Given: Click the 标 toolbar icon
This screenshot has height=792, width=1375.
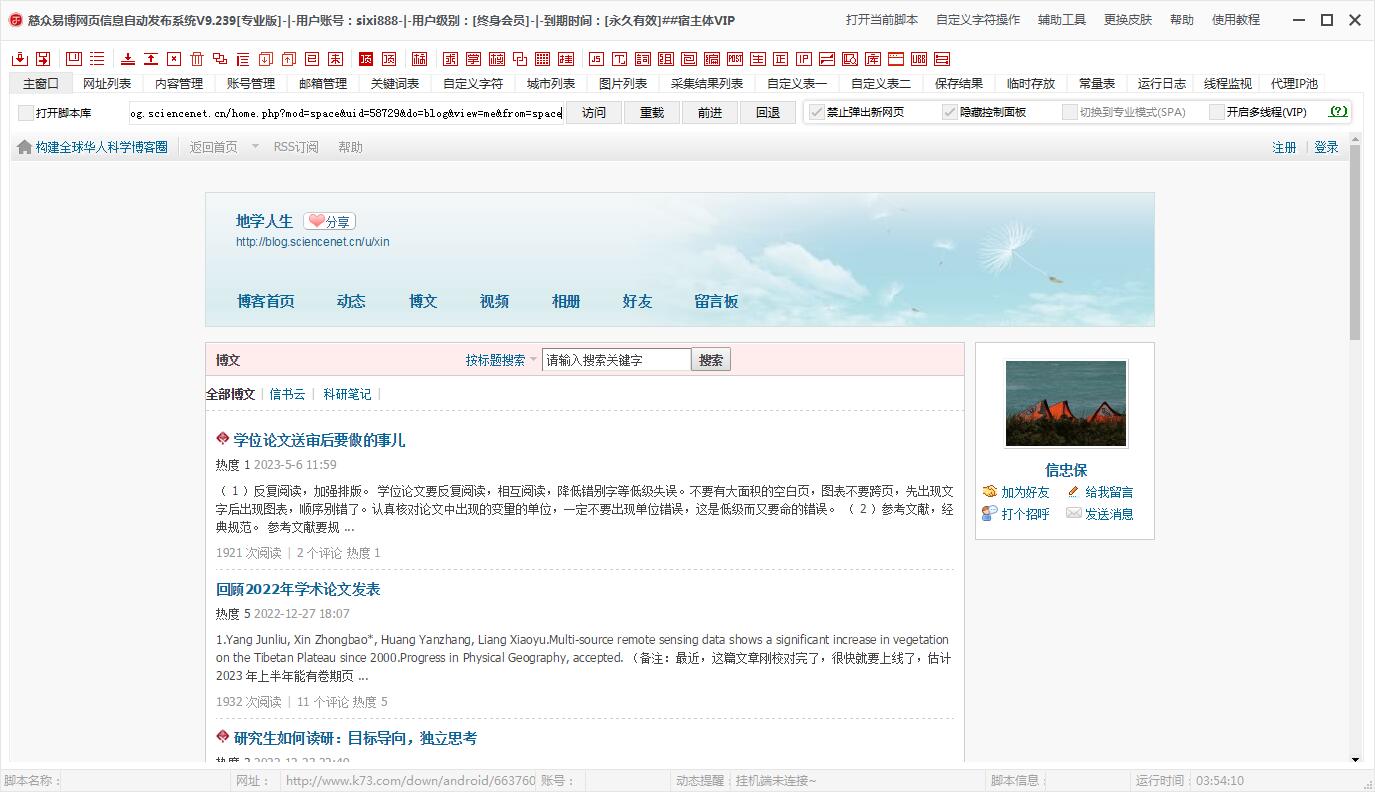Looking at the screenshot, I should 420,59.
